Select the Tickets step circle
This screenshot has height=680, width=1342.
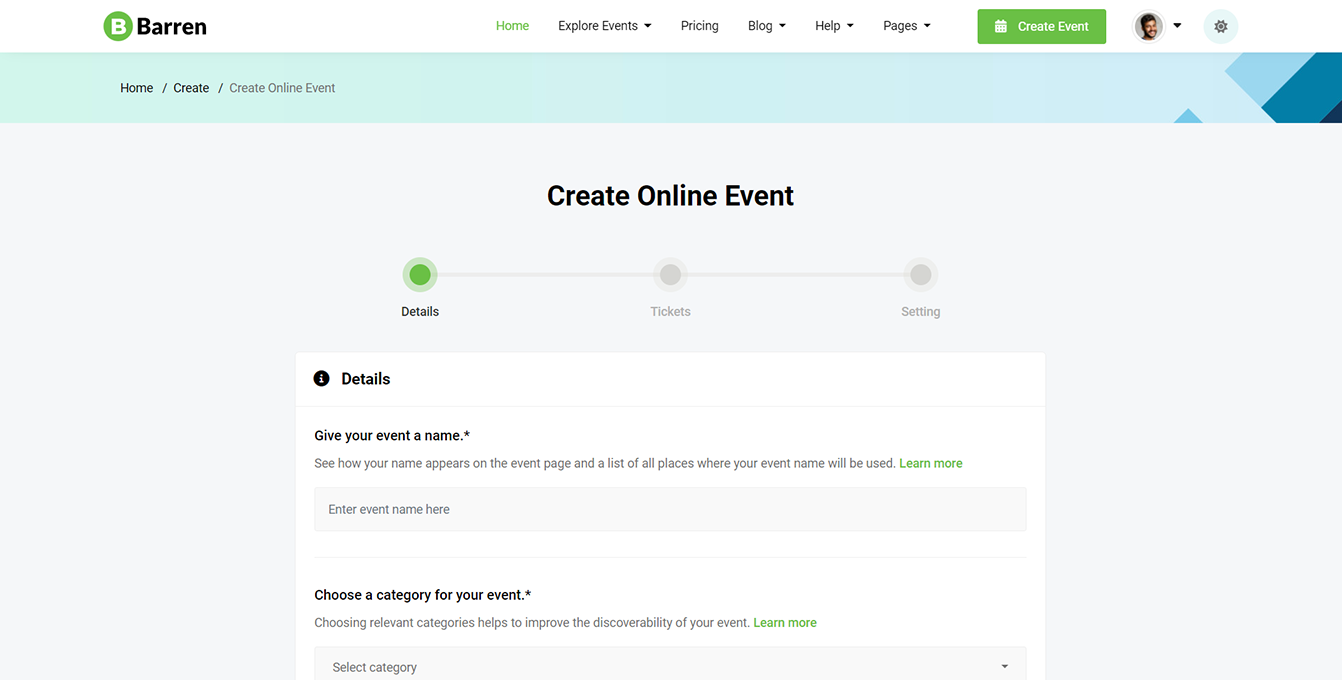click(x=670, y=275)
